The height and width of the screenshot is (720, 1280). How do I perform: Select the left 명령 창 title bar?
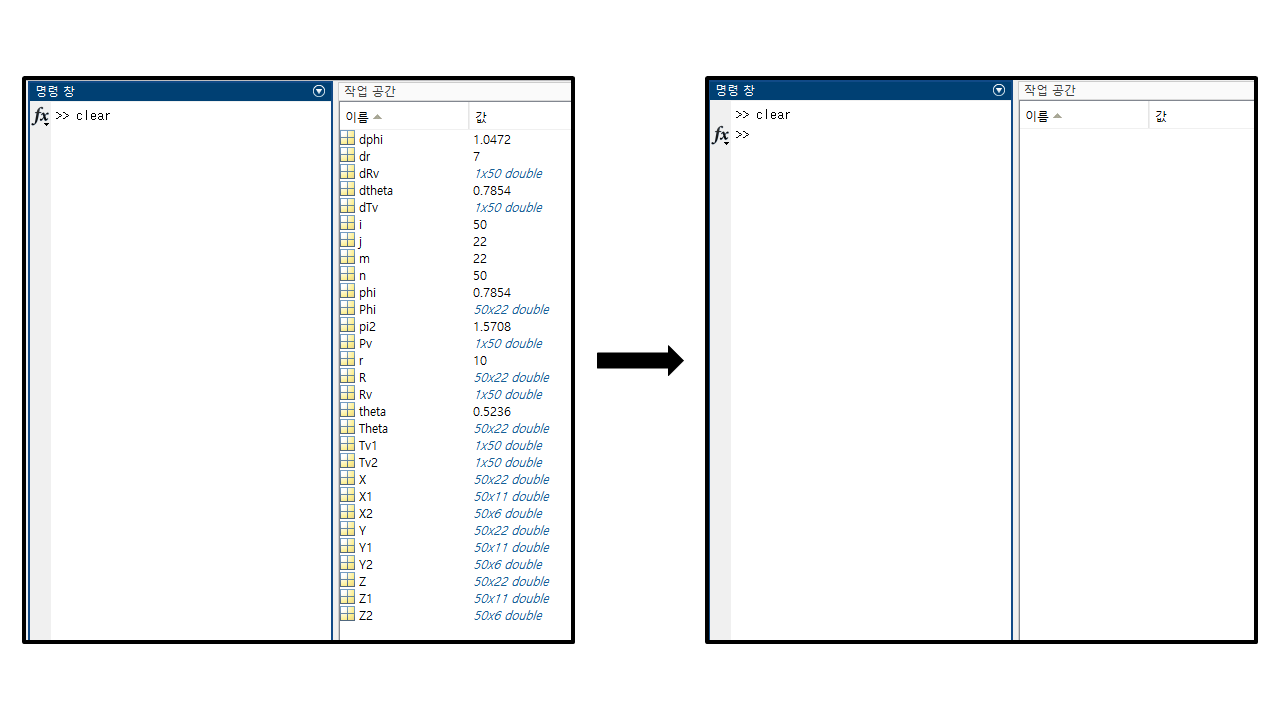(x=180, y=91)
